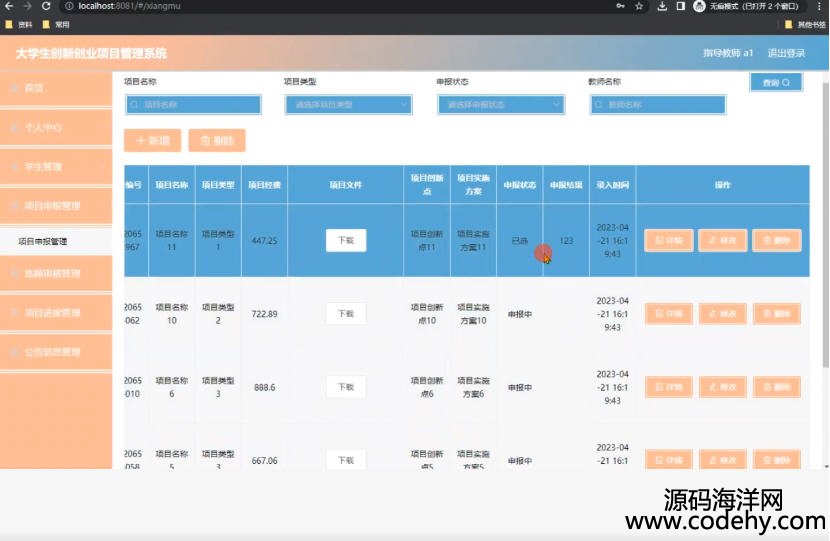830x541 pixels.
Task: Click the browser reload icon
Action: coord(46,6)
